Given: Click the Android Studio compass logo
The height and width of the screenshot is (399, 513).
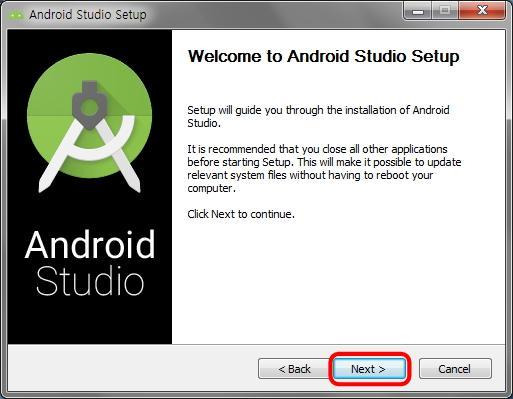Looking at the screenshot, I should point(90,123).
